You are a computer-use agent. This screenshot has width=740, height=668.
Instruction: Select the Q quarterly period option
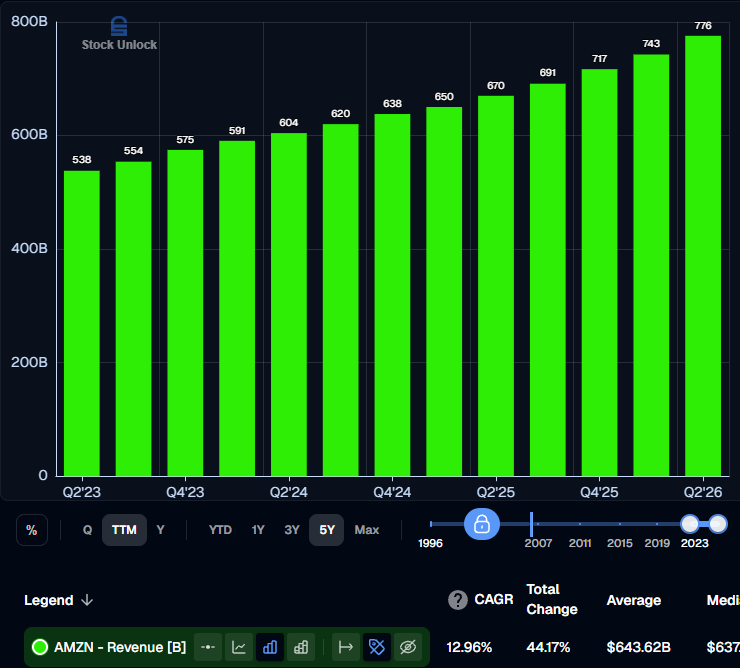click(87, 530)
